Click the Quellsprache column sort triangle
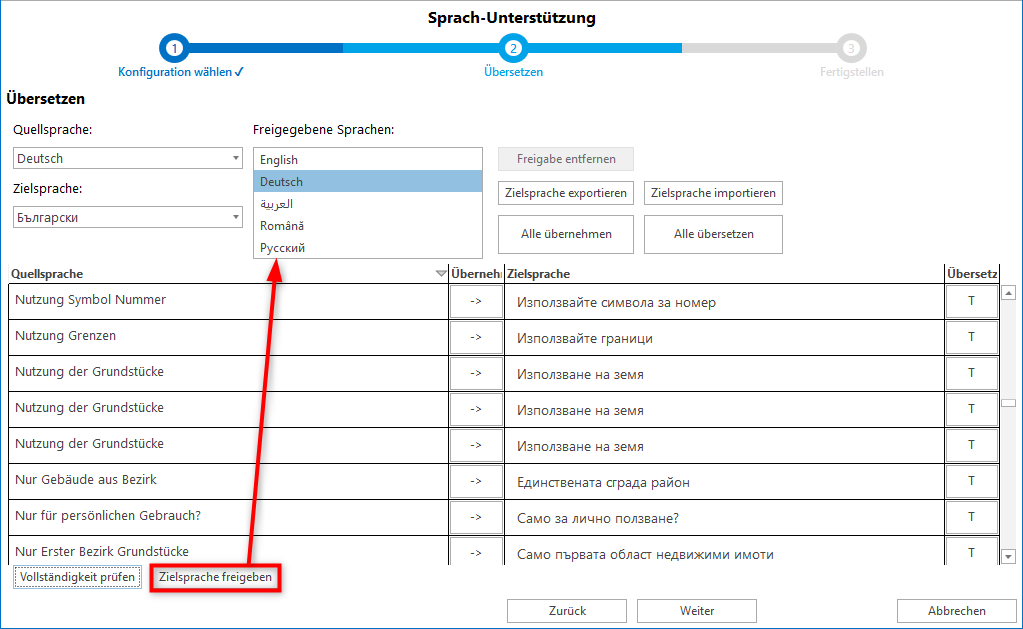This screenshot has width=1023, height=629. (x=441, y=274)
